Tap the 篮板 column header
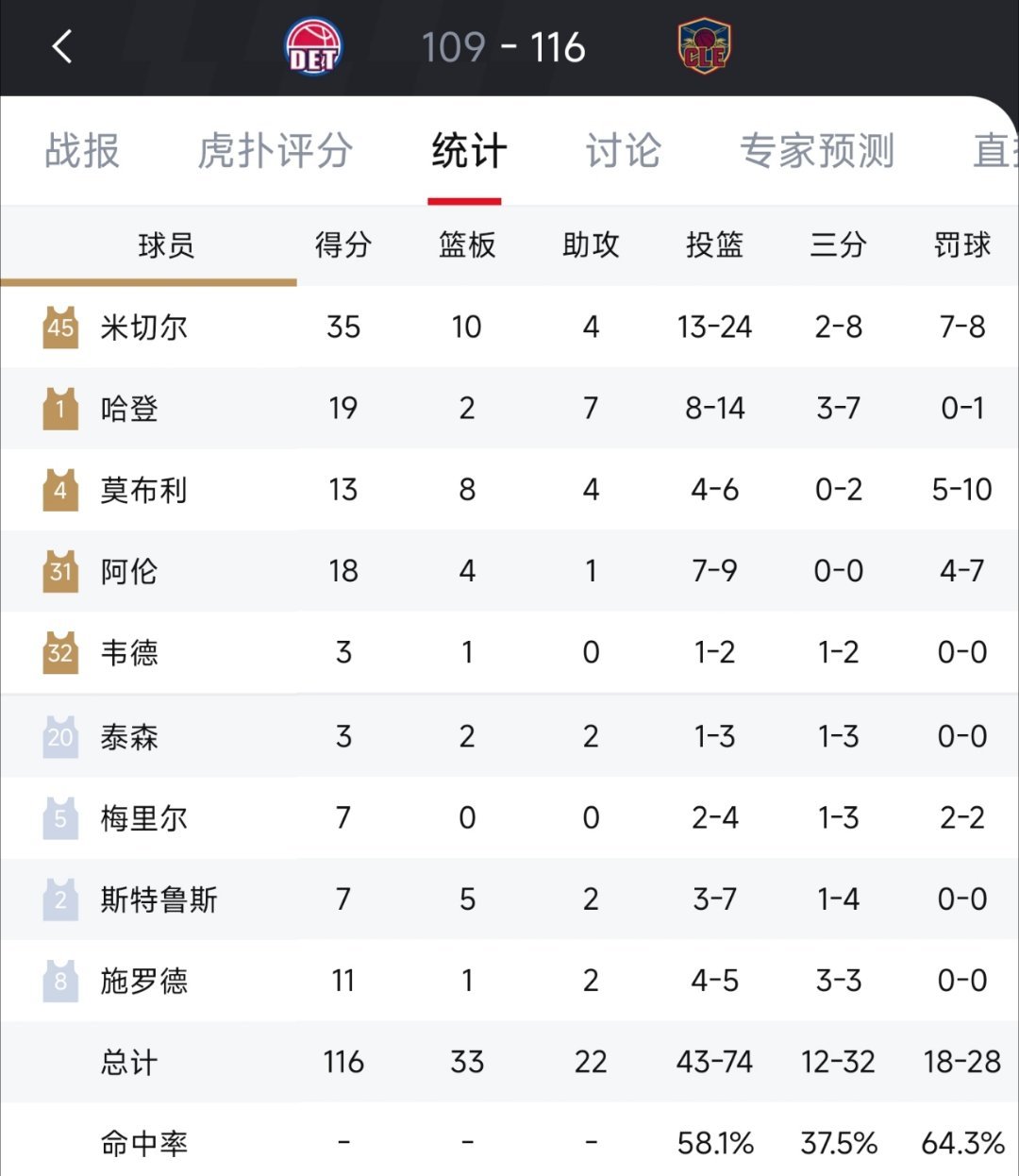1019x1176 pixels. pyautogui.click(x=467, y=245)
